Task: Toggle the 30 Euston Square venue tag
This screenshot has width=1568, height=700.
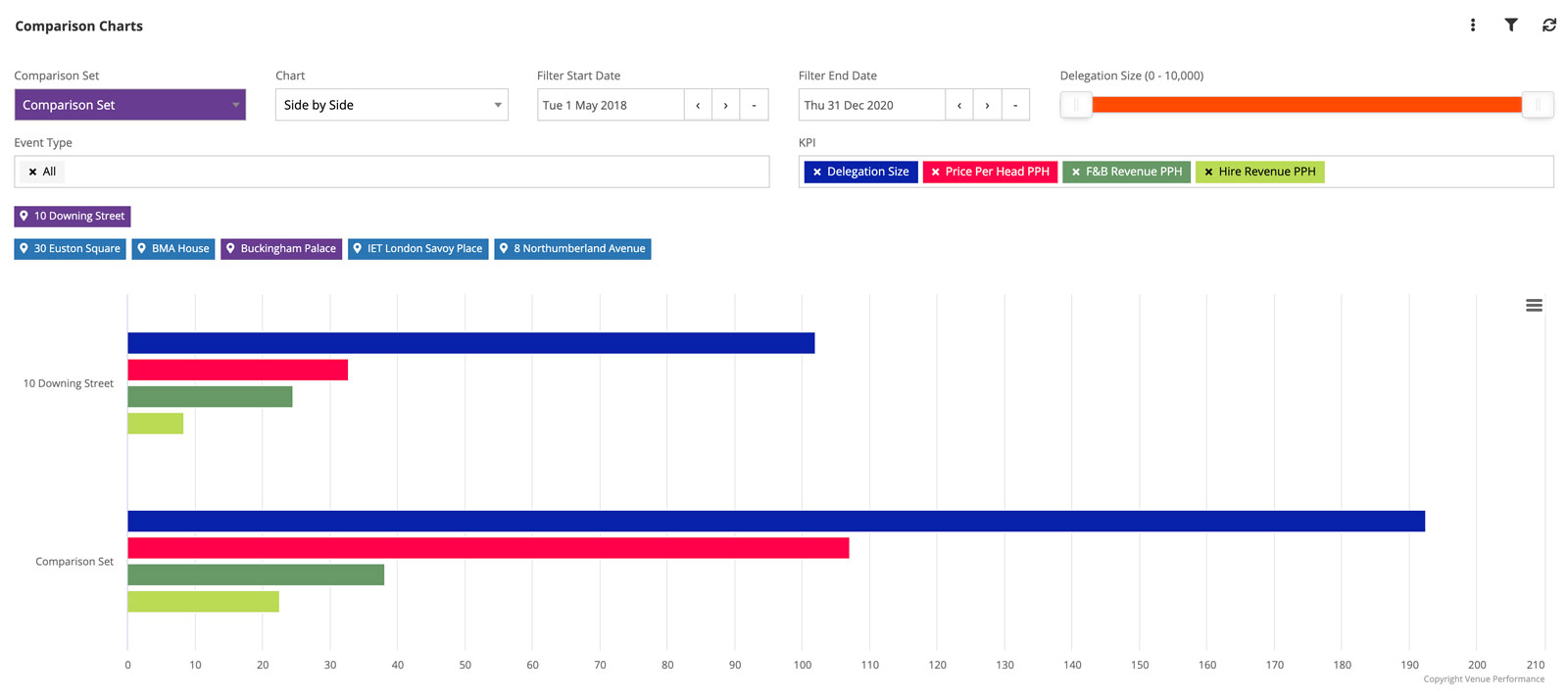Action: (x=70, y=249)
